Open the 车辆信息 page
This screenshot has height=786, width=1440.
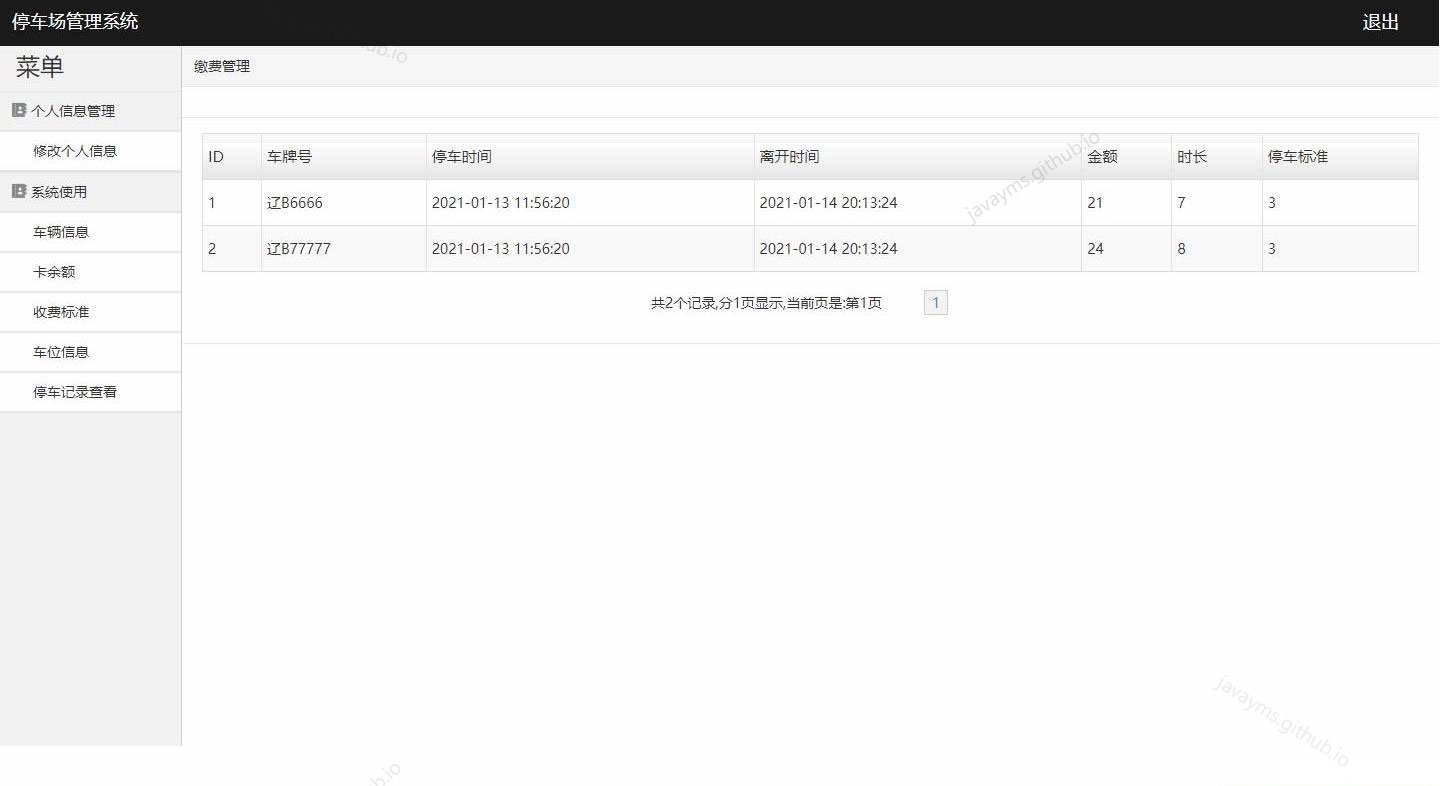click(60, 231)
